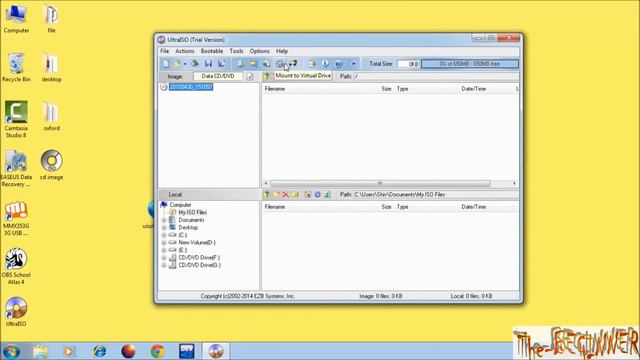This screenshot has height=360, width=640.
Task: Click the Up folder icon in Local toolbar
Action: pyautogui.click(x=267, y=195)
